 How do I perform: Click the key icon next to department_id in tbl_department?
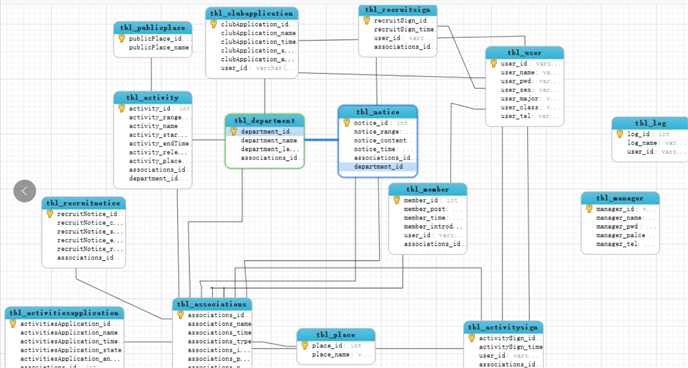coord(233,132)
